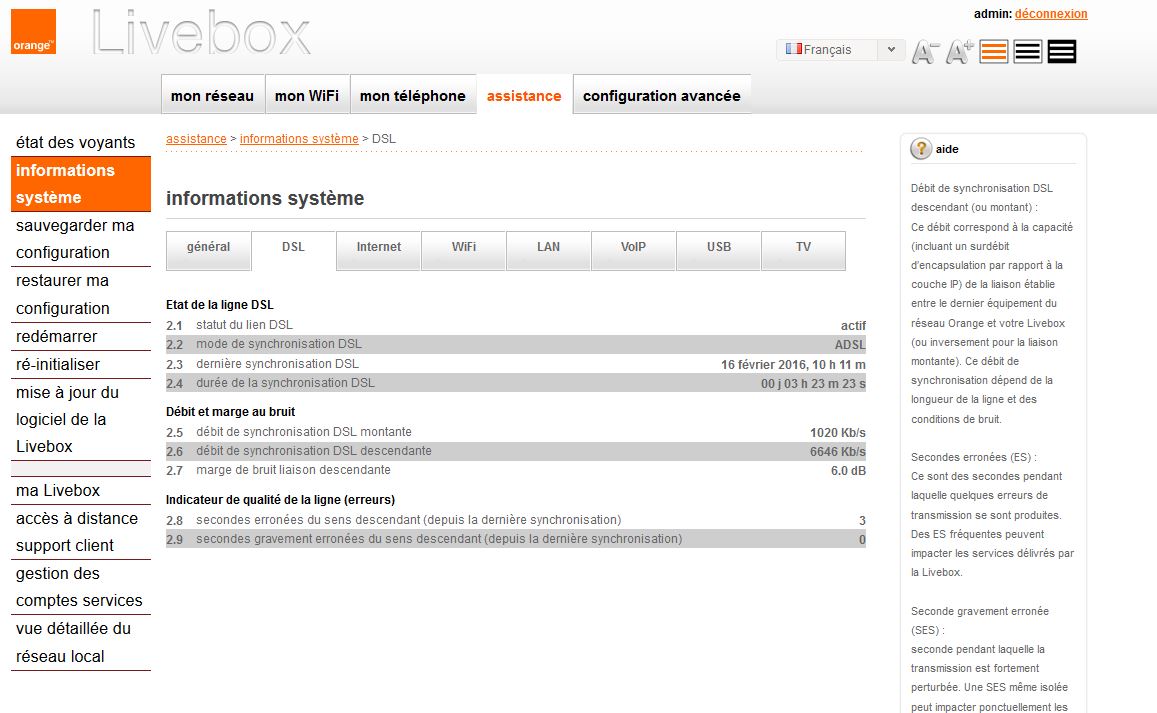Open the Français language dropdown
Screen dimensions: 1157x713
coord(840,50)
